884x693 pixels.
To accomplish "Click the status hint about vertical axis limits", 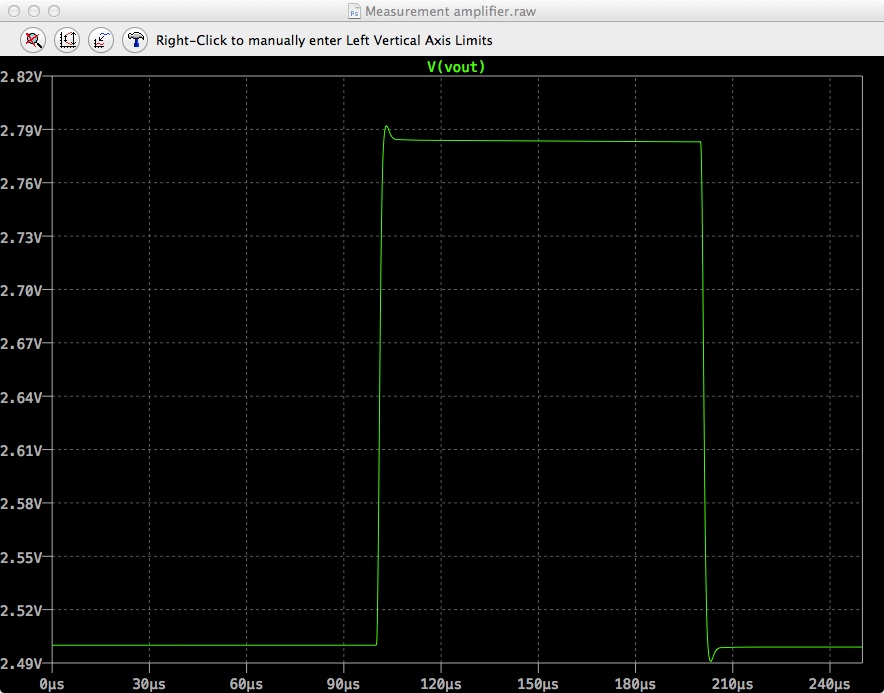I will [324, 41].
